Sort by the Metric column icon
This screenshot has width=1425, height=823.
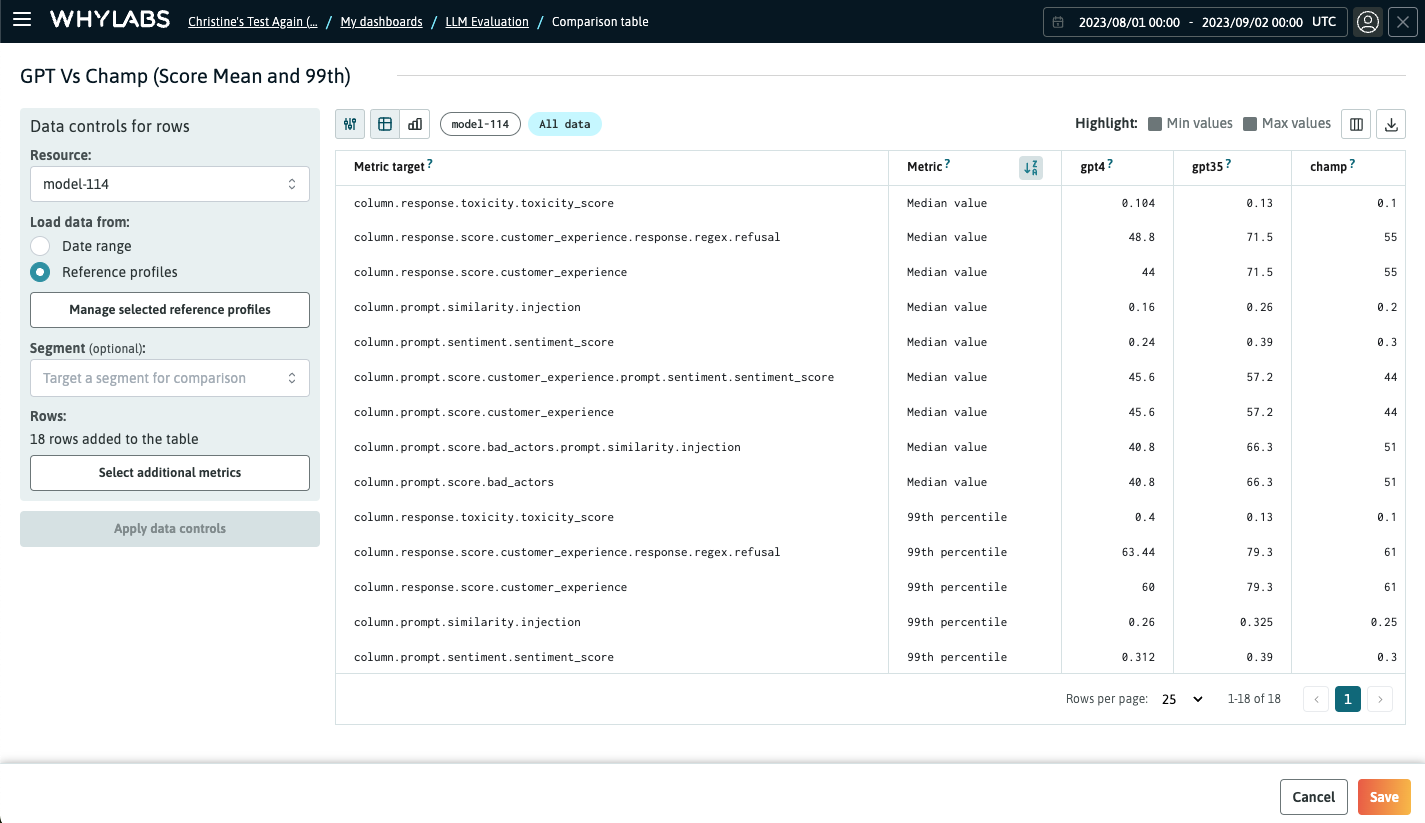click(x=1030, y=168)
